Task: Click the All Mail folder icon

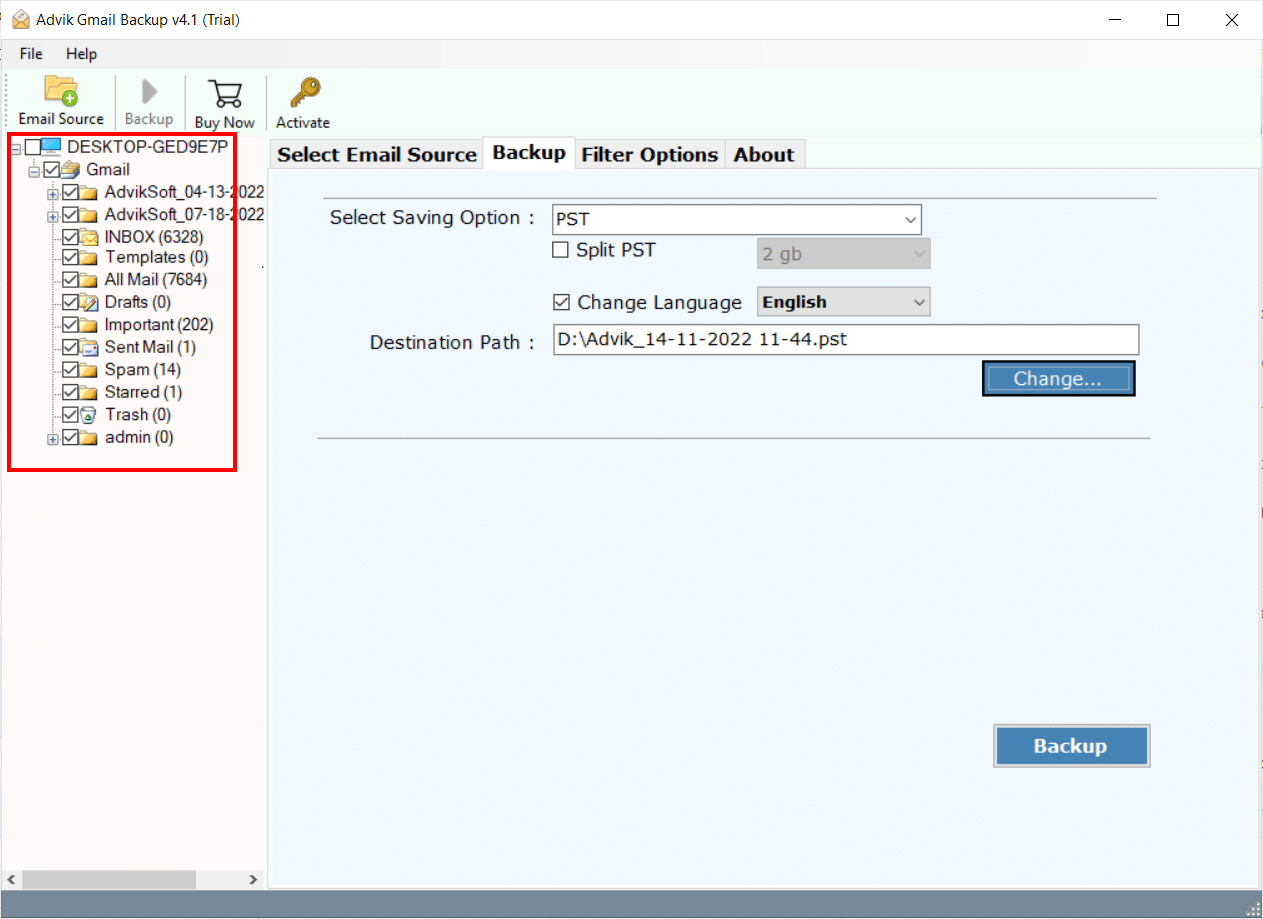Action: click(x=89, y=279)
